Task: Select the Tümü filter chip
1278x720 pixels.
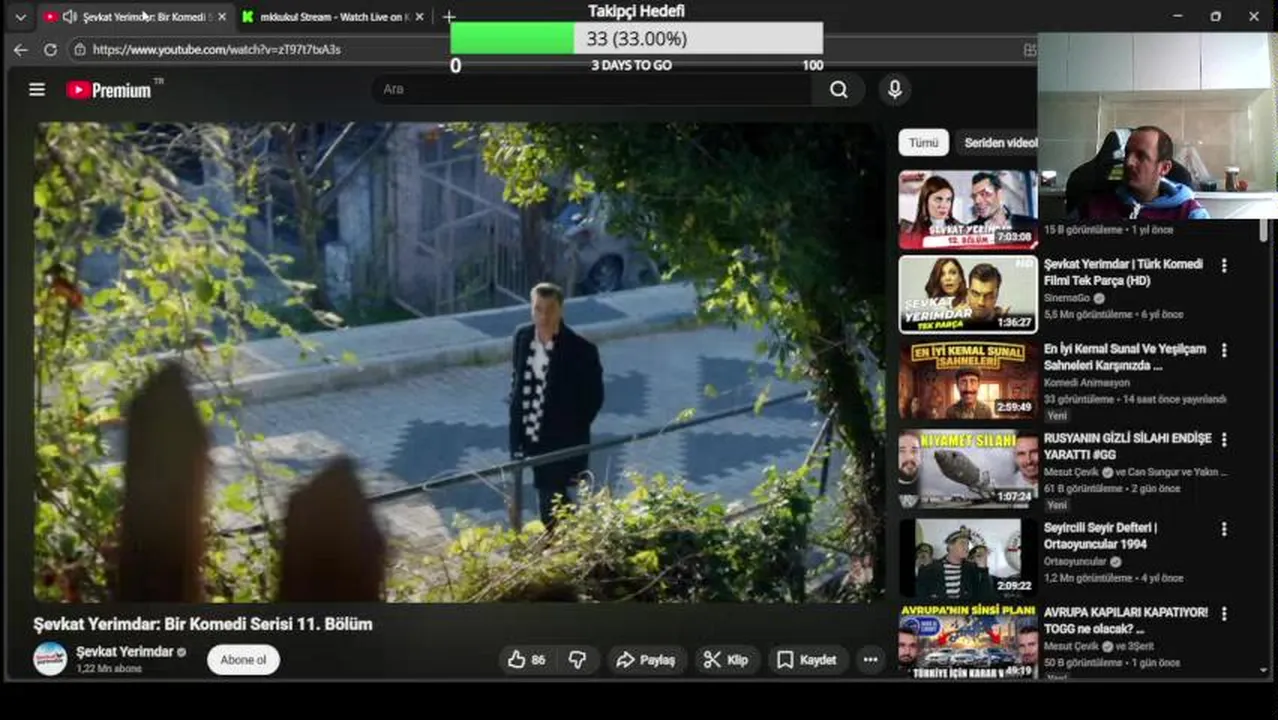Action: tap(923, 143)
